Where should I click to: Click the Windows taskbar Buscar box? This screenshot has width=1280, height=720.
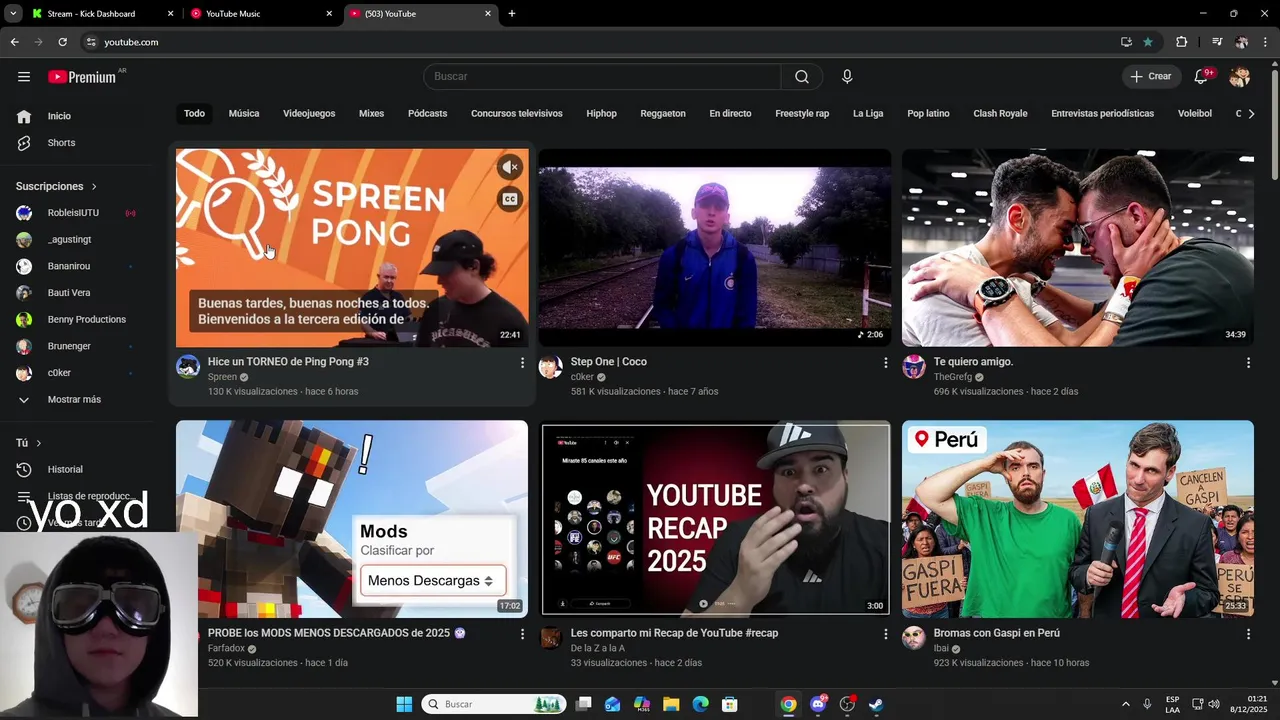coord(494,704)
